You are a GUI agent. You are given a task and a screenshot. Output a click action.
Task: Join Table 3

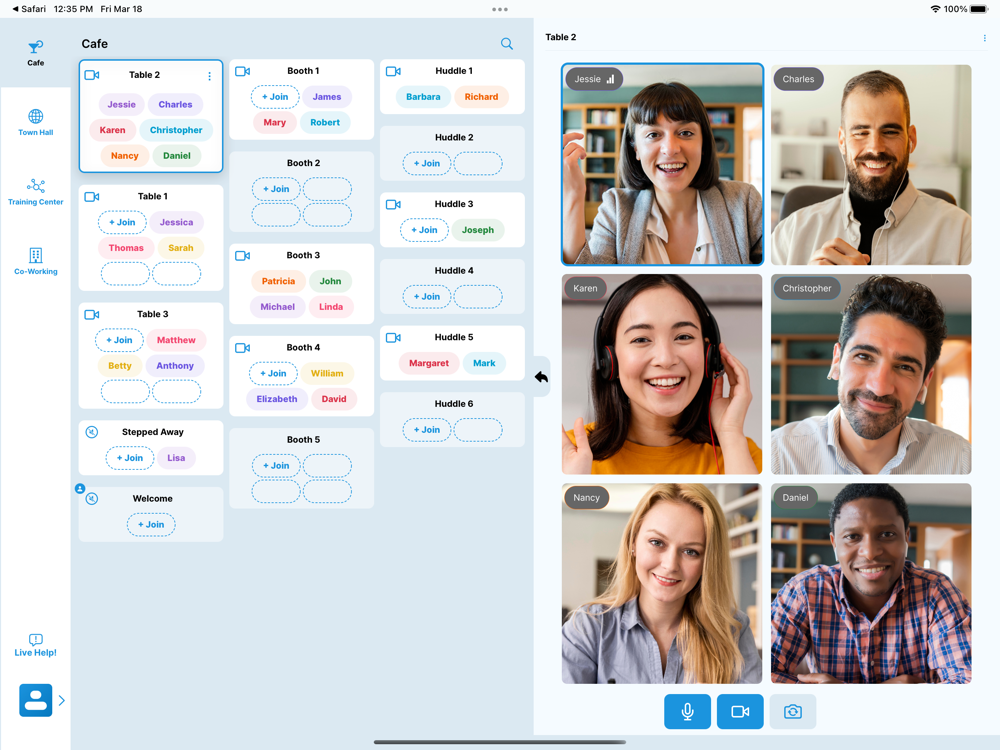[119, 340]
